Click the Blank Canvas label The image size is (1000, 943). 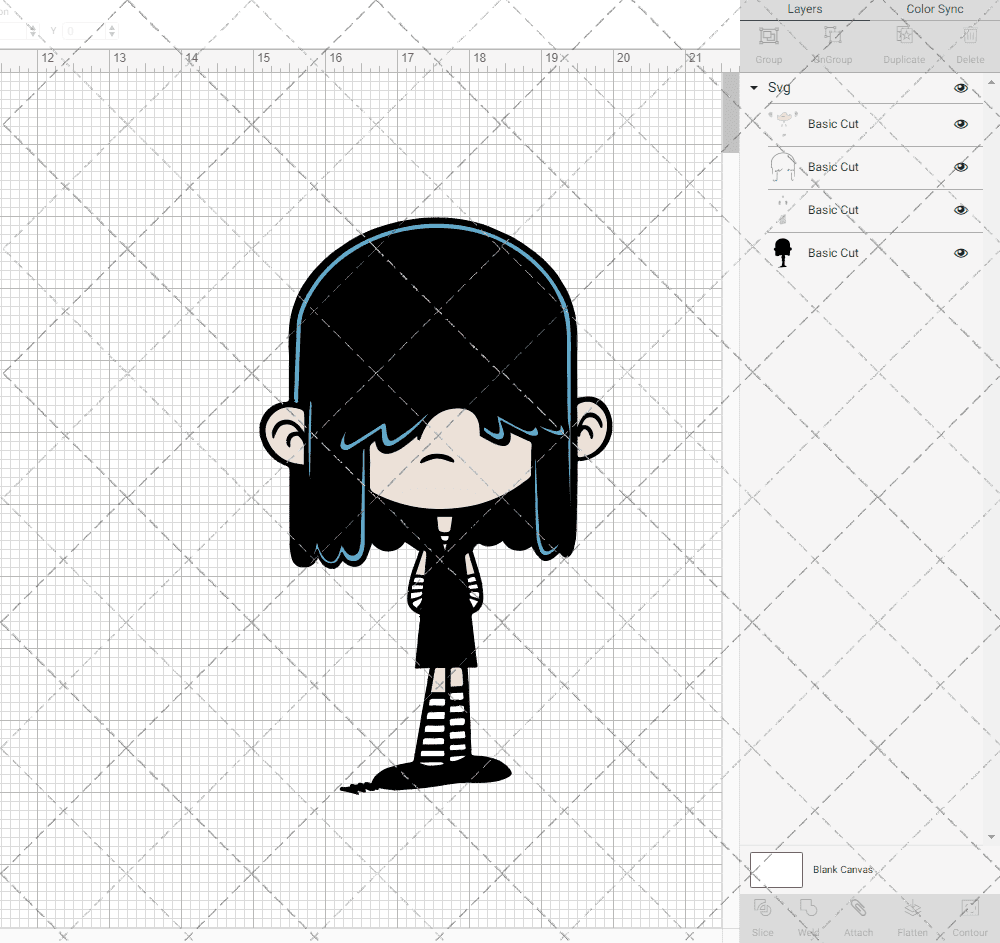(842, 870)
